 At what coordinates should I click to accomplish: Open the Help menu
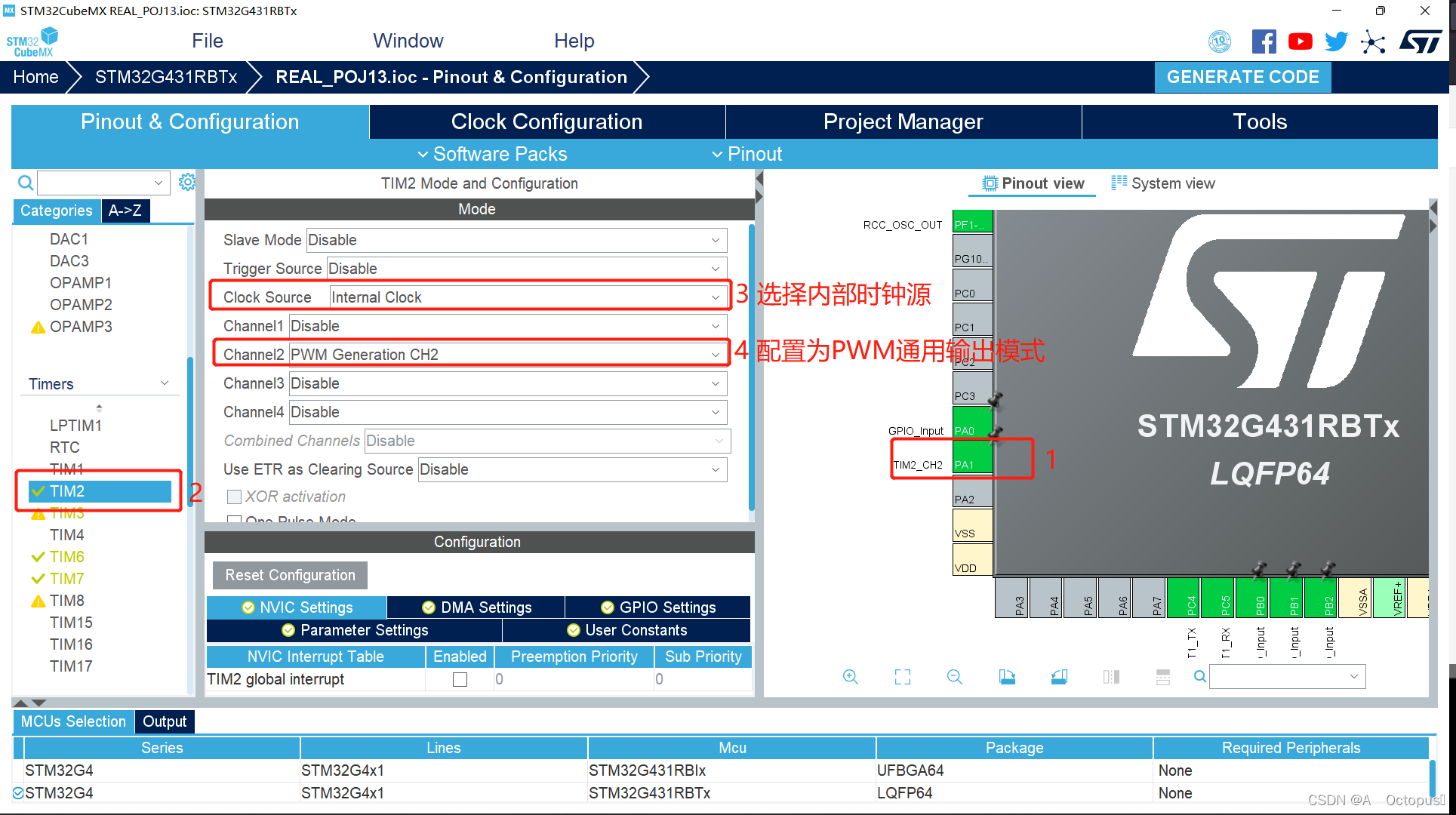click(574, 41)
